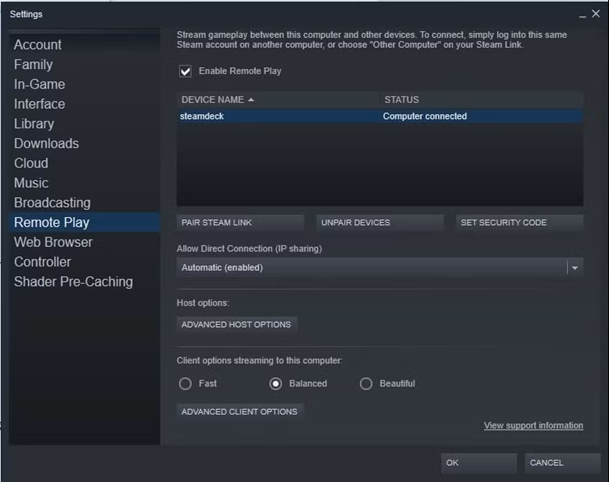The width and height of the screenshot is (609, 482).
Task: Open ADVANCED CLIENT OPTIONS
Action: pyautogui.click(x=240, y=412)
